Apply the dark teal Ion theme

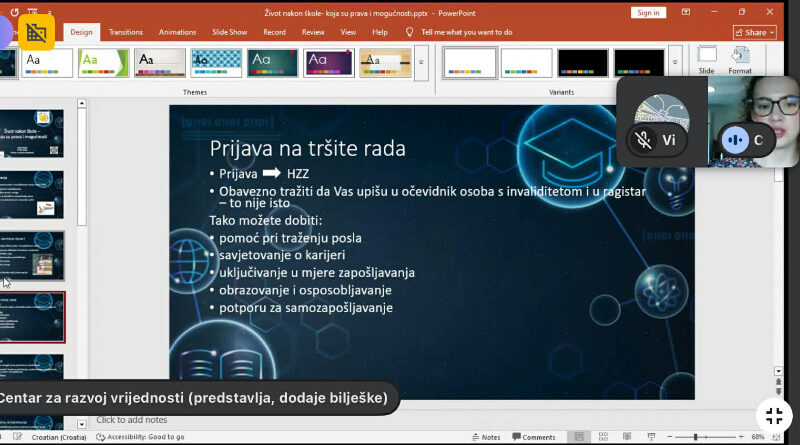pos(272,63)
